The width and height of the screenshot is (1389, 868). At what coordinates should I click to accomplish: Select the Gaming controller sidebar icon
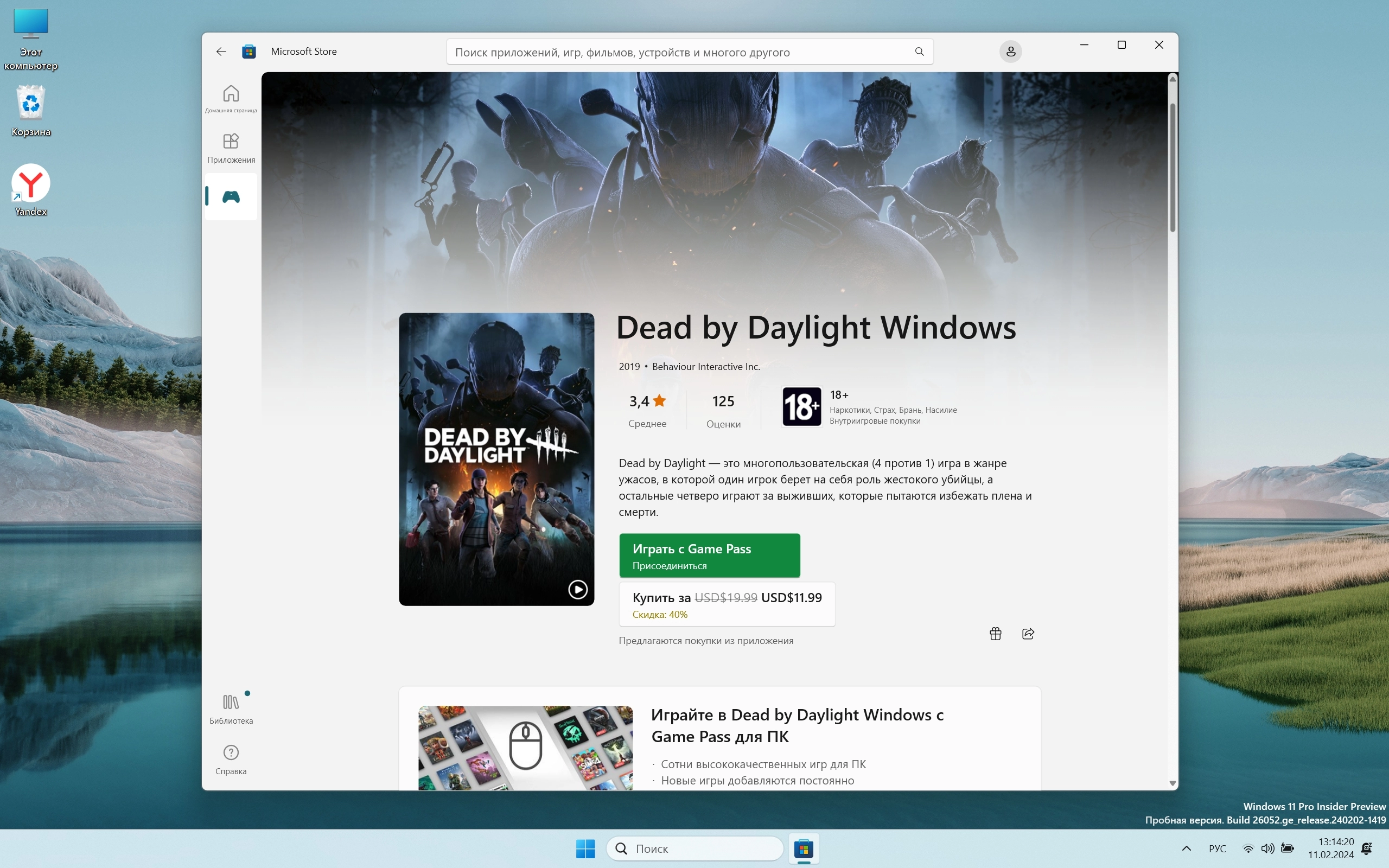point(231,197)
